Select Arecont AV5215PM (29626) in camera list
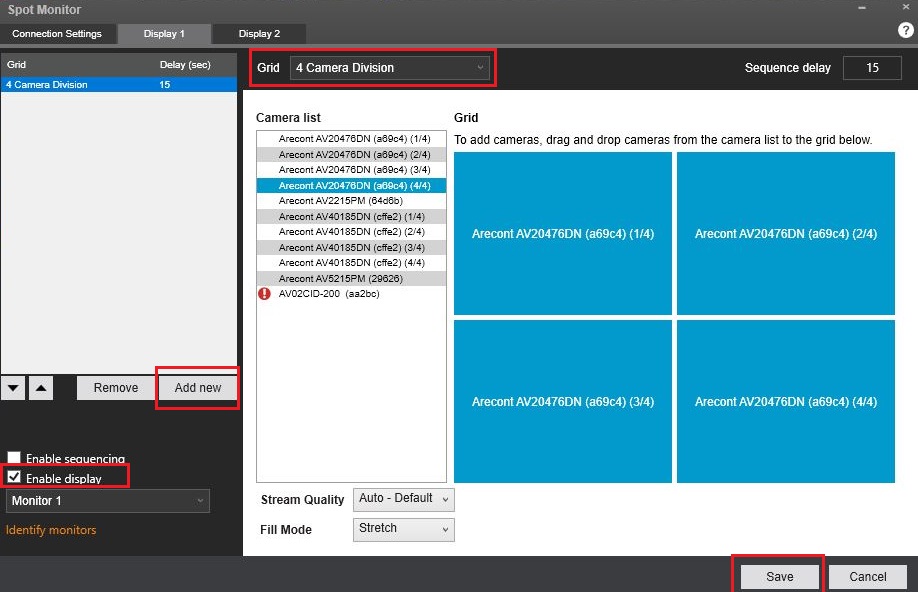 click(x=351, y=279)
